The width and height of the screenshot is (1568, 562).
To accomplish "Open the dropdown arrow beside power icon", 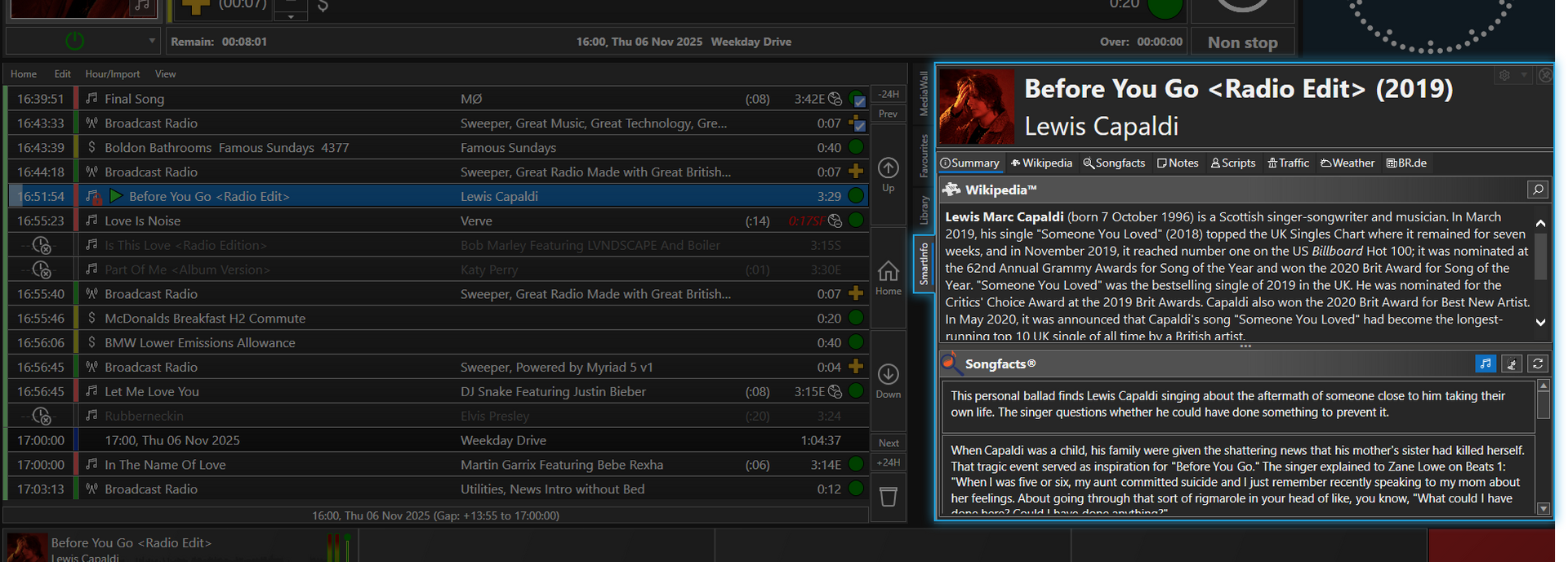I will click(x=152, y=41).
